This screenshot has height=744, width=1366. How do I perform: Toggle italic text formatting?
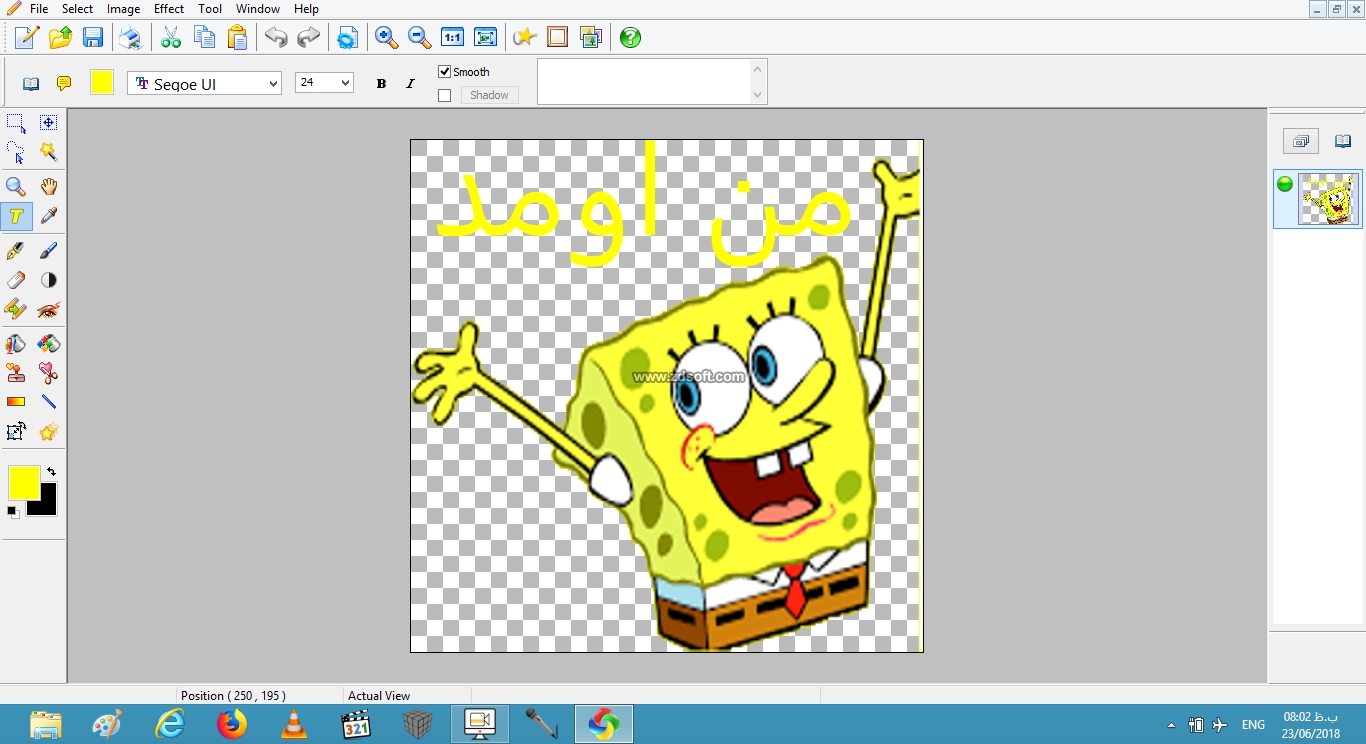pyautogui.click(x=410, y=84)
